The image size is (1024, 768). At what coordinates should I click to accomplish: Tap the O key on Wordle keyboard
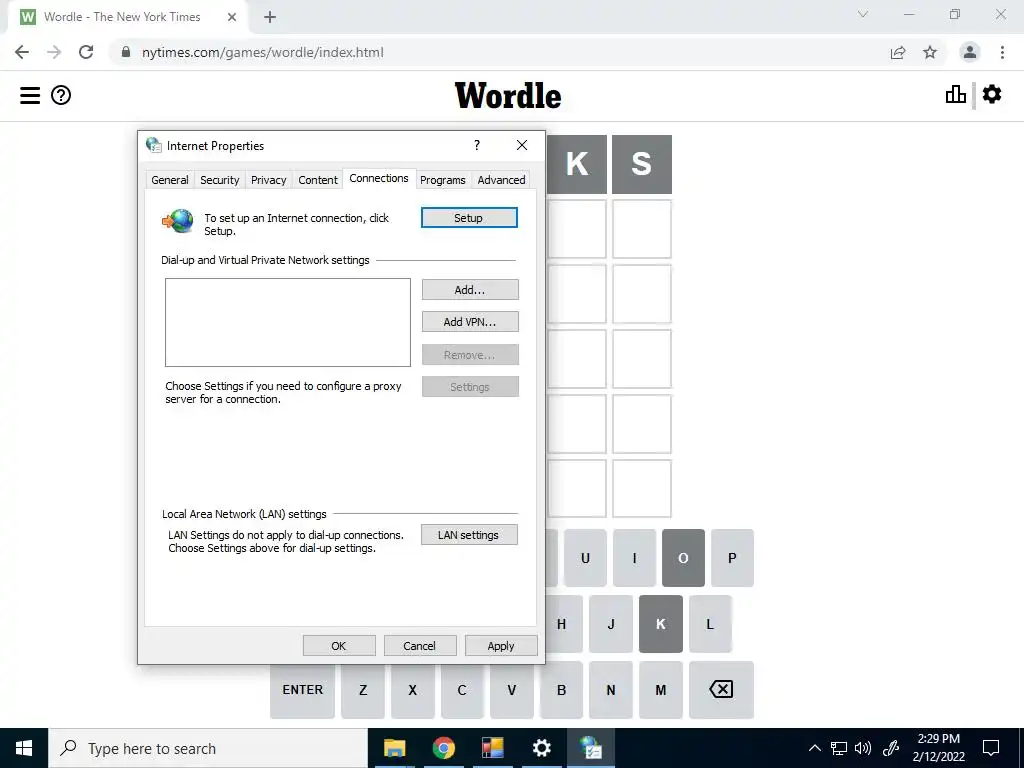[683, 558]
